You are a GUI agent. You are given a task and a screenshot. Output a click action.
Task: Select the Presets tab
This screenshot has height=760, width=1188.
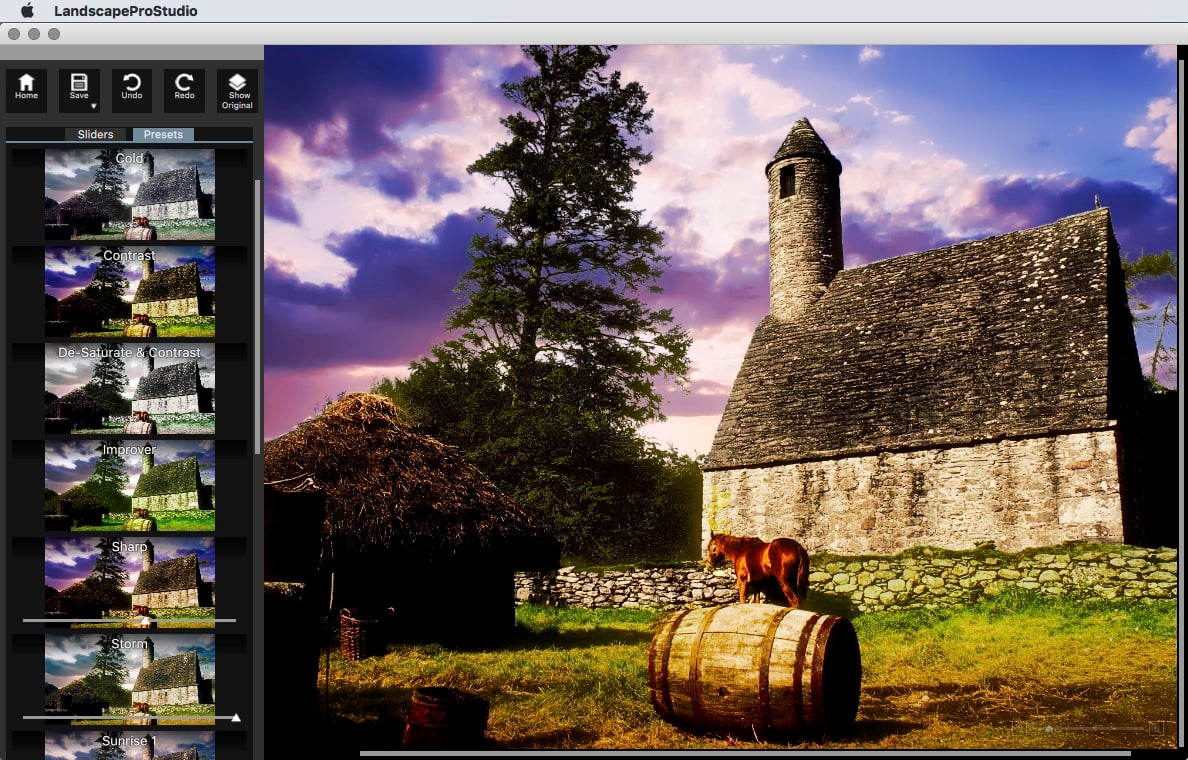163,134
